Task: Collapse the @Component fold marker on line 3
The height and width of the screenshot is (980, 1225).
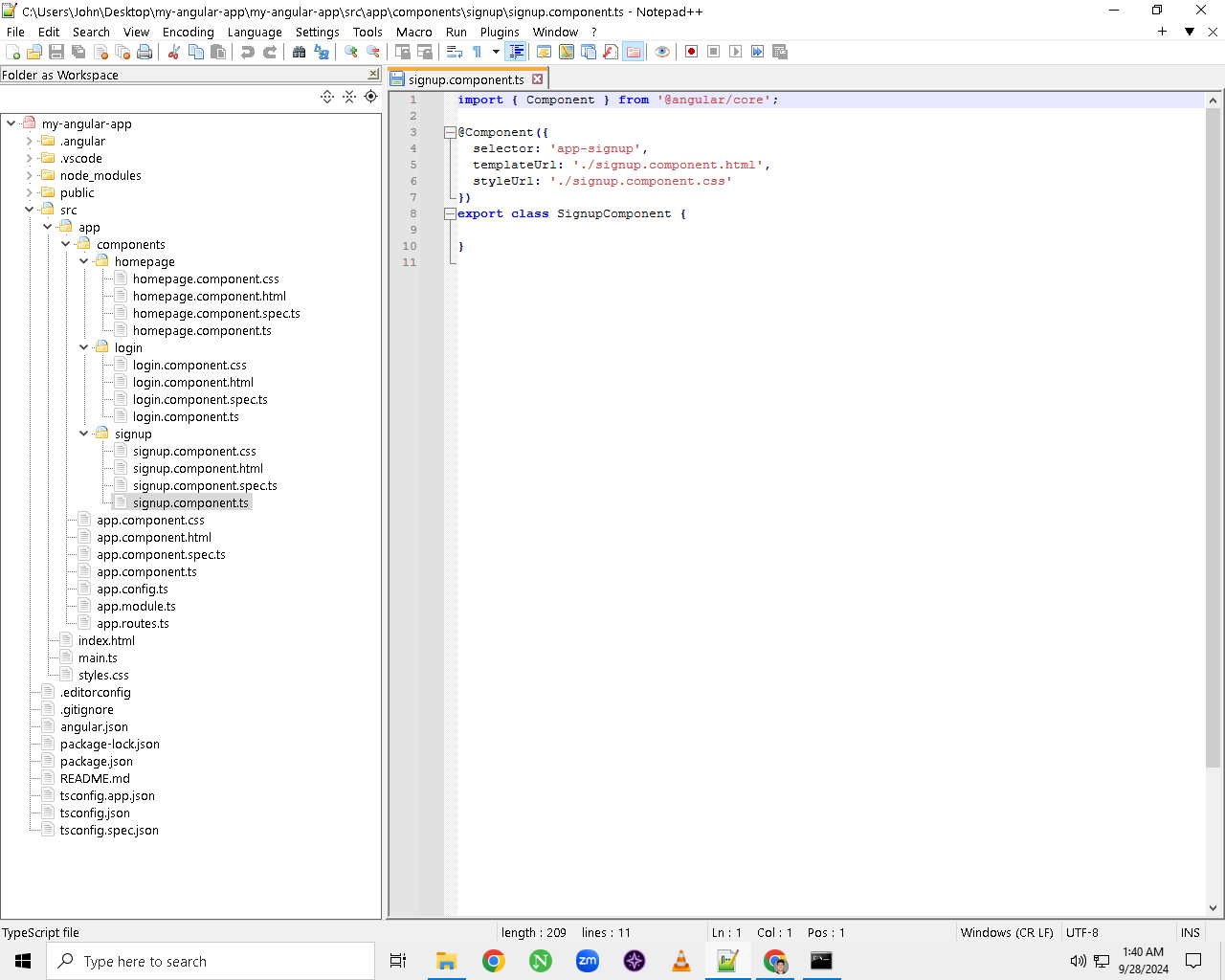Action: 450,132
